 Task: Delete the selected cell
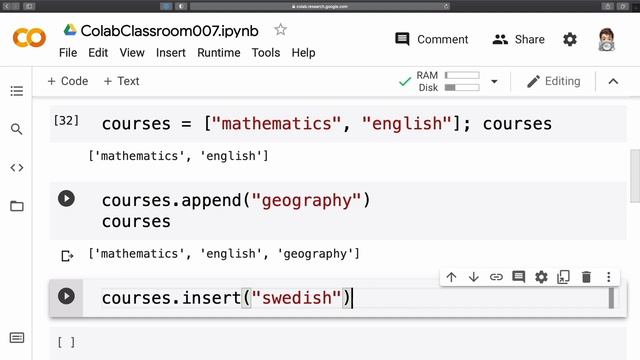point(586,277)
